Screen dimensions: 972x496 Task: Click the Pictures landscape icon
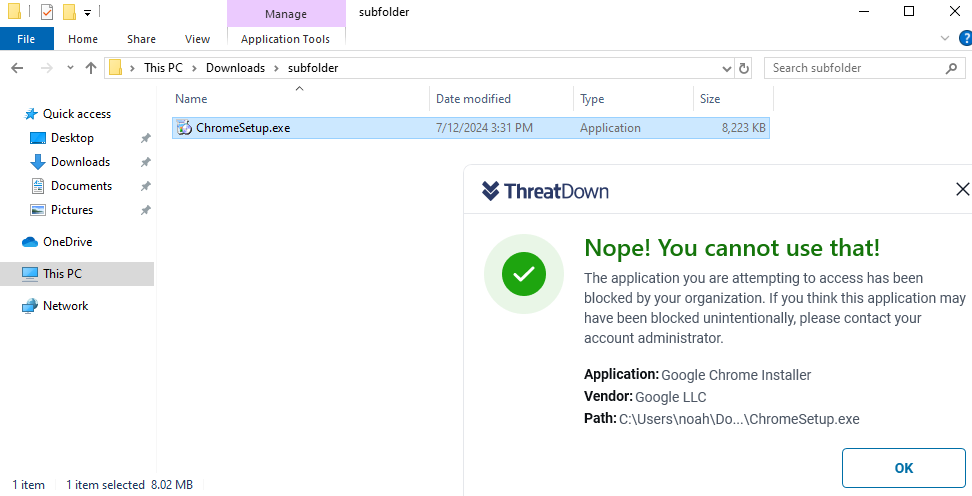(x=38, y=210)
